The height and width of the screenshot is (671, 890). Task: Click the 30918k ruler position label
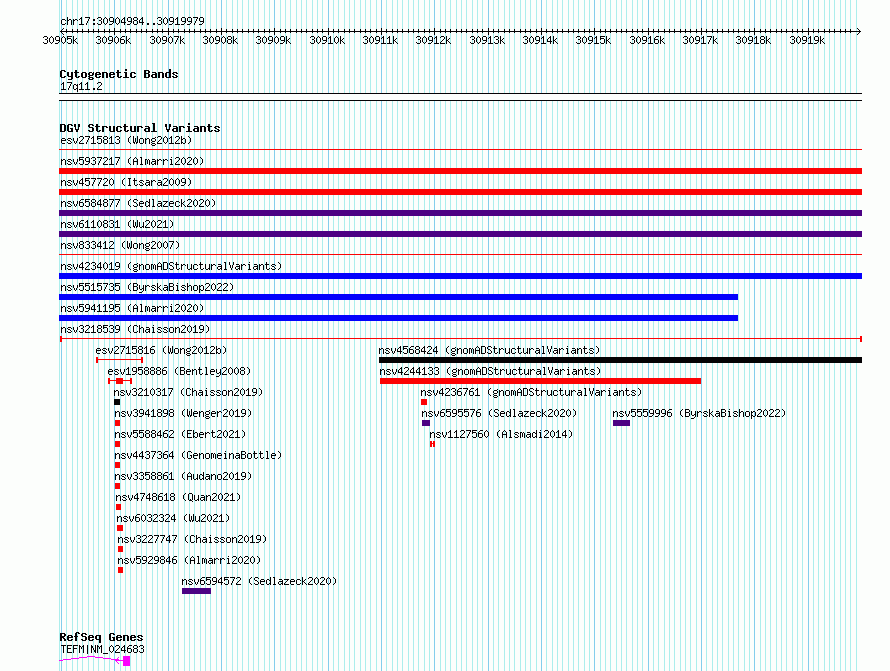click(754, 40)
